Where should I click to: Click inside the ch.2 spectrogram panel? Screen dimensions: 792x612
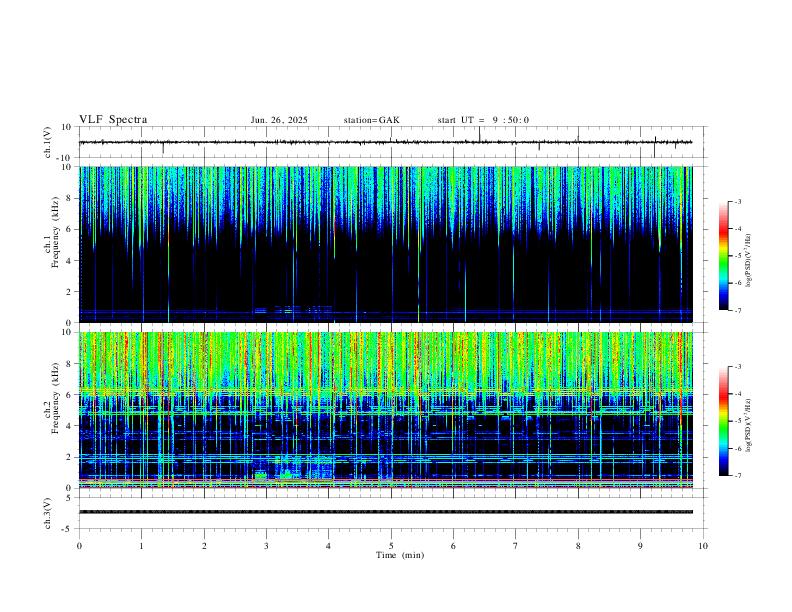(385, 410)
